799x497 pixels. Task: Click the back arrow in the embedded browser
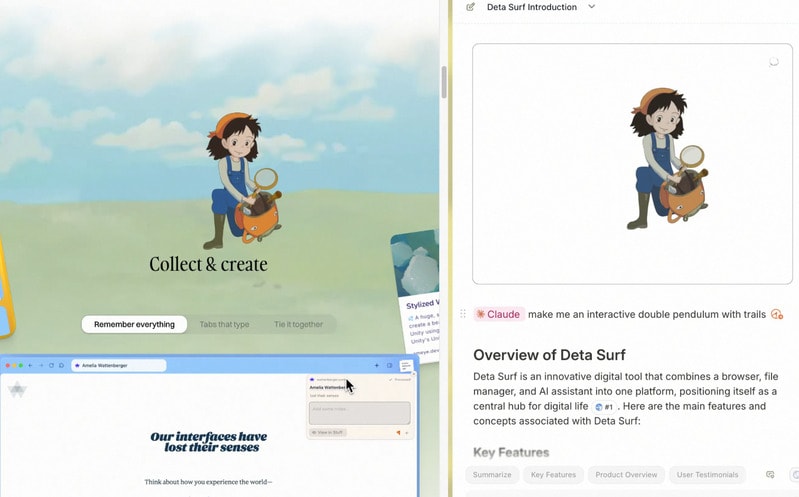(x=29, y=366)
